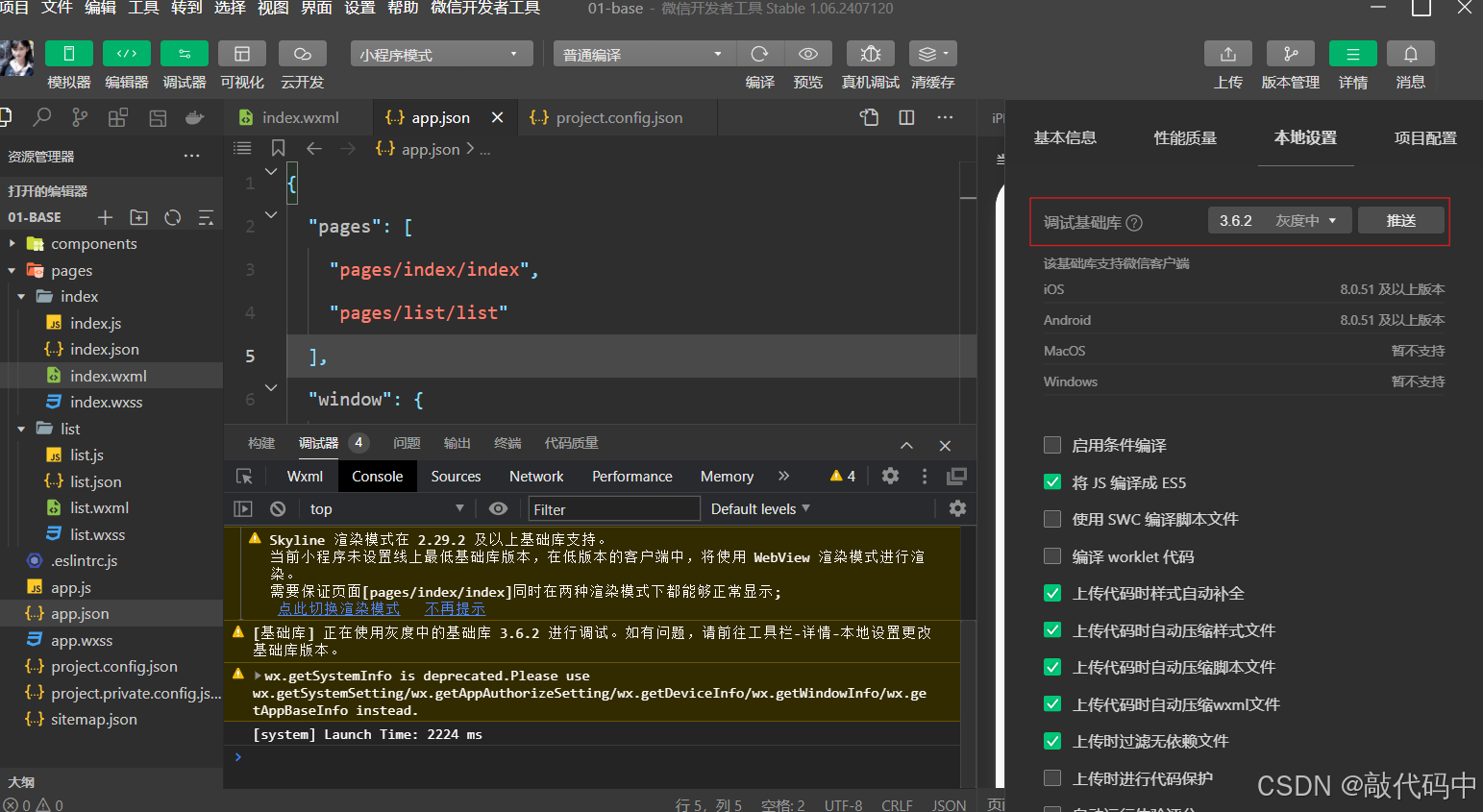Expand the wx.getSystemInfo deprecated warning

(258, 676)
